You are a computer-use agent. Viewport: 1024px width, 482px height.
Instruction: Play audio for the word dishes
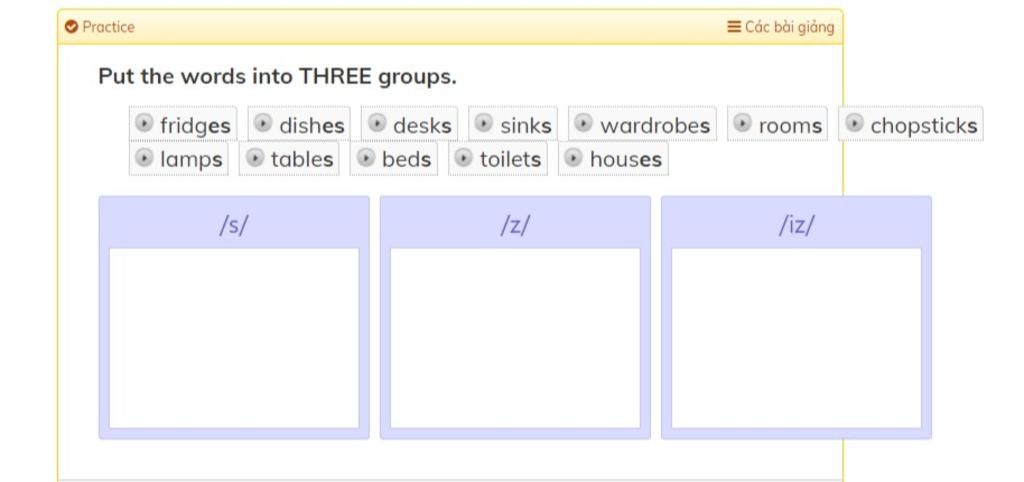click(263, 123)
